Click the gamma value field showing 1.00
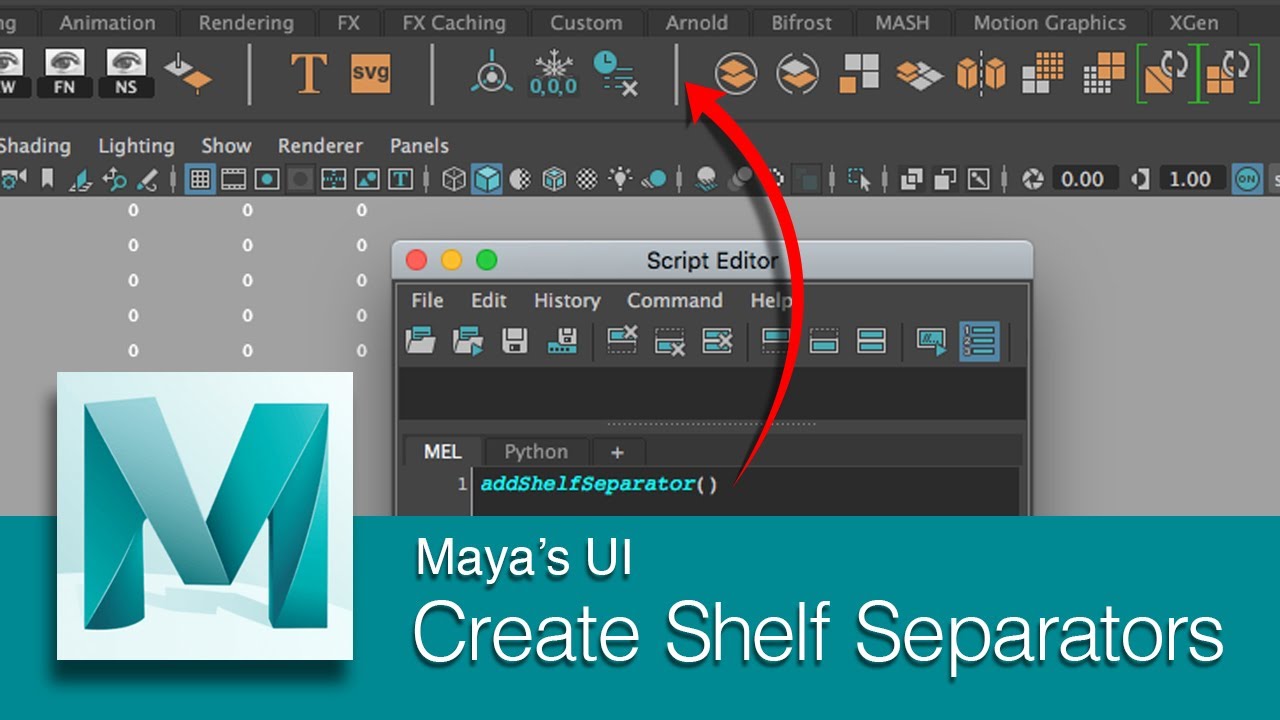 pyautogui.click(x=1190, y=179)
